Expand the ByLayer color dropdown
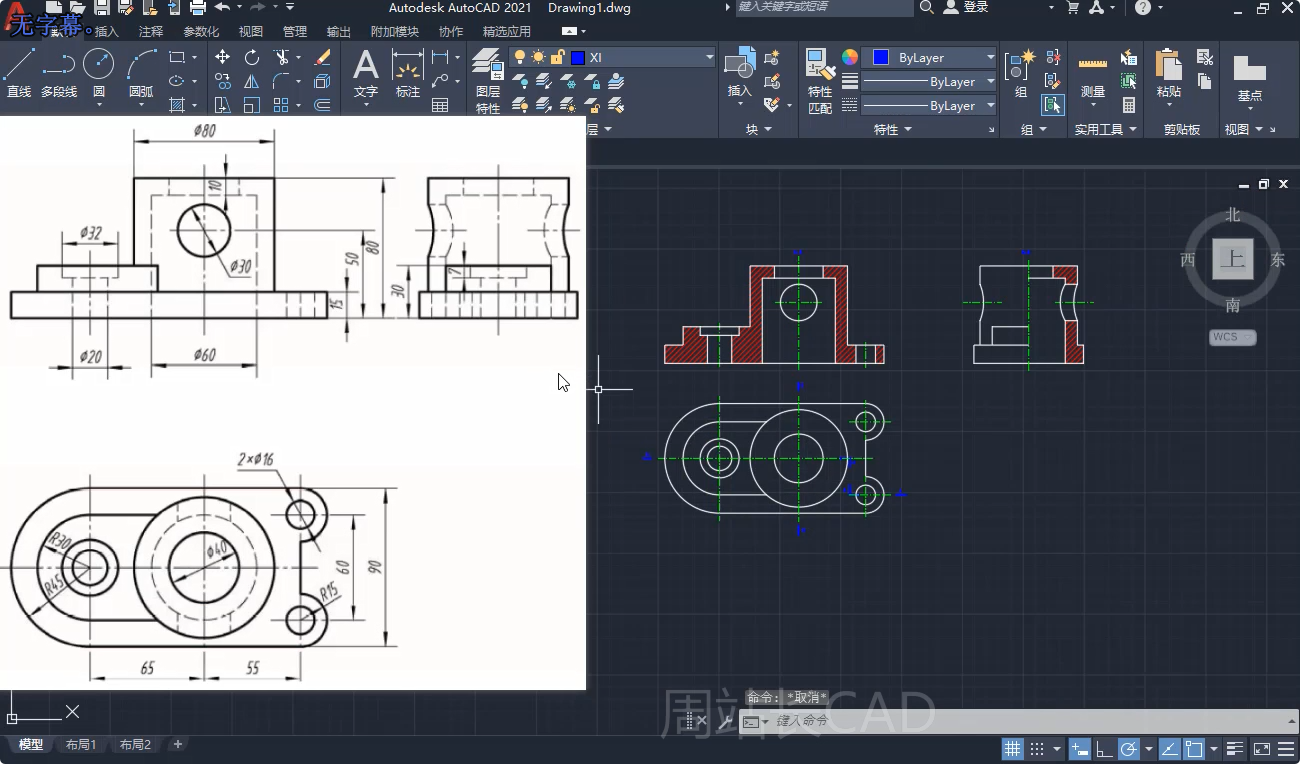Image resolution: width=1300 pixels, height=764 pixels. pos(990,58)
